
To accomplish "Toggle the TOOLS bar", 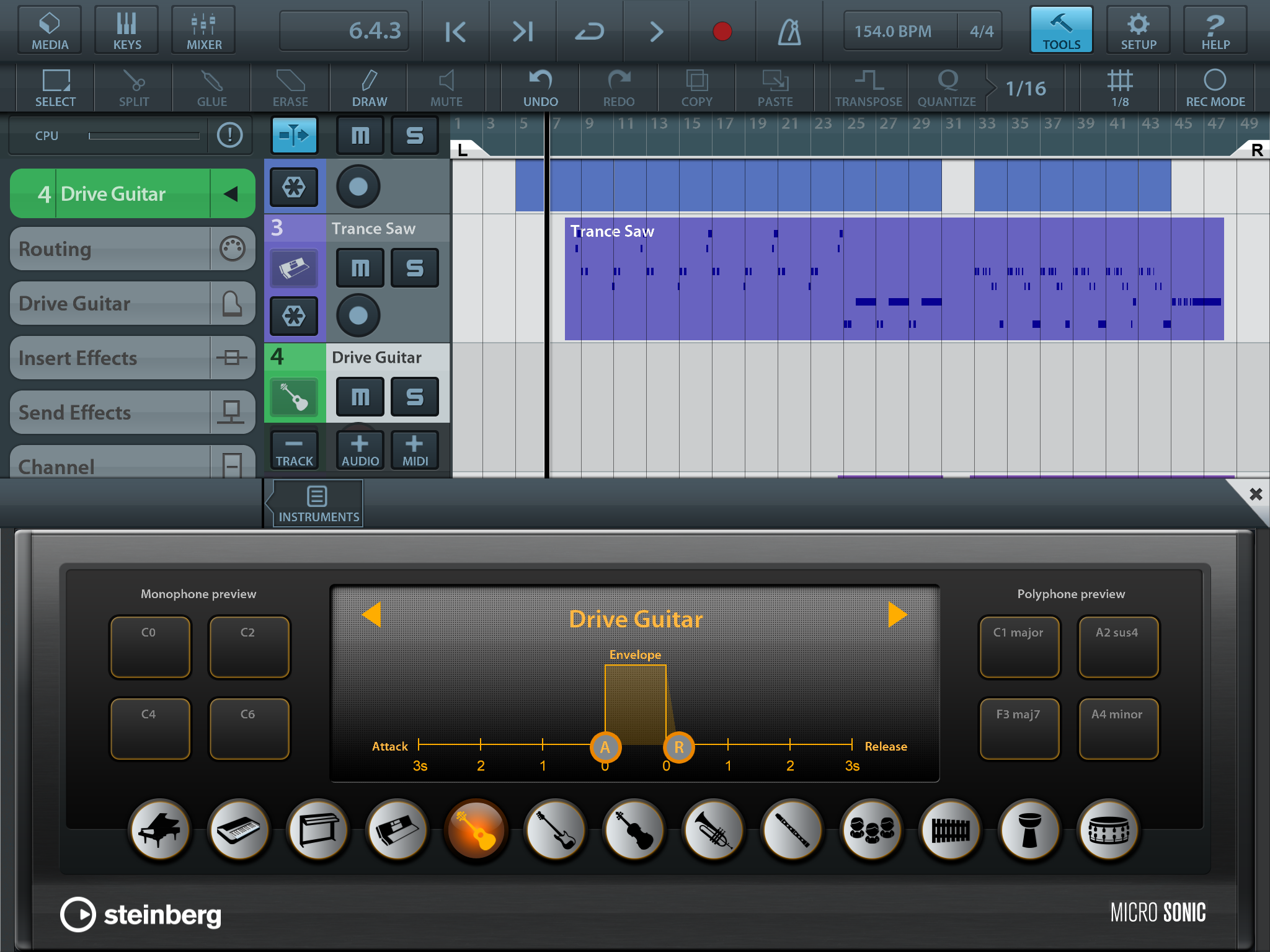I will point(1061,30).
